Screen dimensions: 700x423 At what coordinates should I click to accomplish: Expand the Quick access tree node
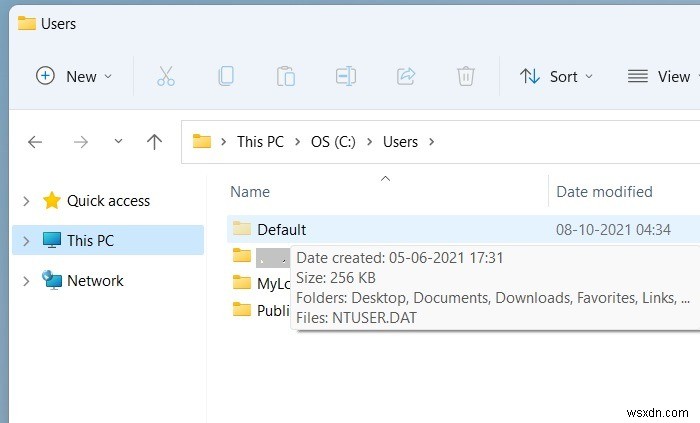pyautogui.click(x=25, y=201)
